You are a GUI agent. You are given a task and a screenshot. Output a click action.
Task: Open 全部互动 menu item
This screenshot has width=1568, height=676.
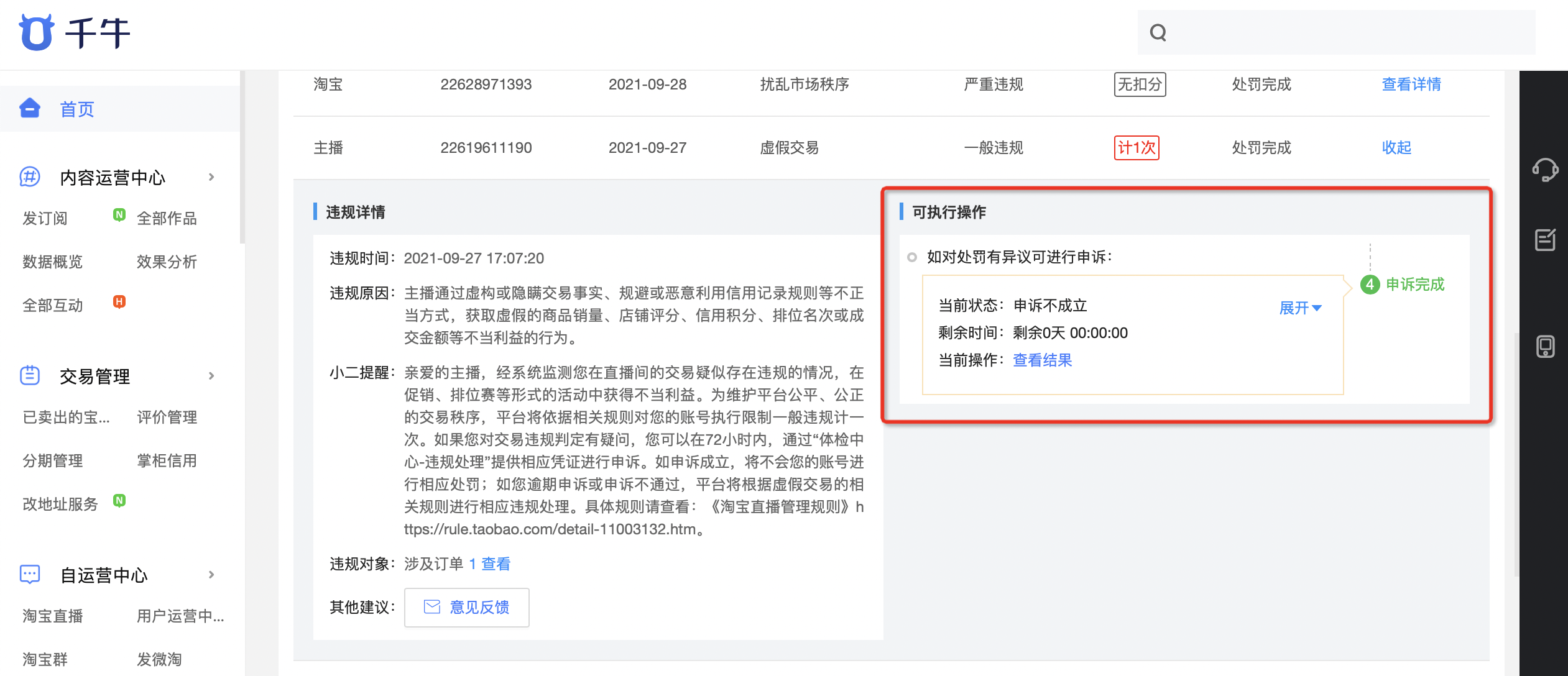(x=52, y=306)
